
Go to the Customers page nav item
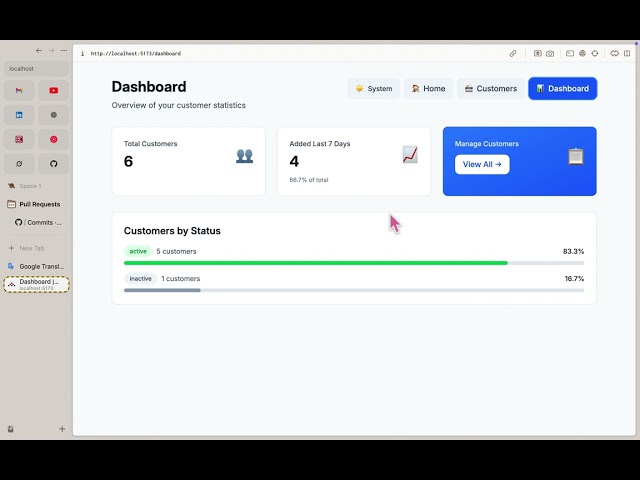point(491,89)
